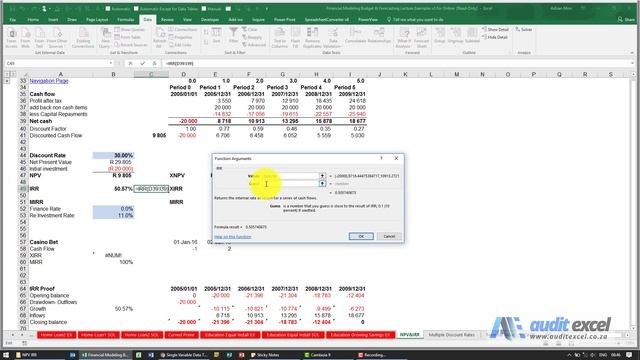The height and width of the screenshot is (360, 640).
Task: Open the From Other Sources dropdown
Action: 57,38
